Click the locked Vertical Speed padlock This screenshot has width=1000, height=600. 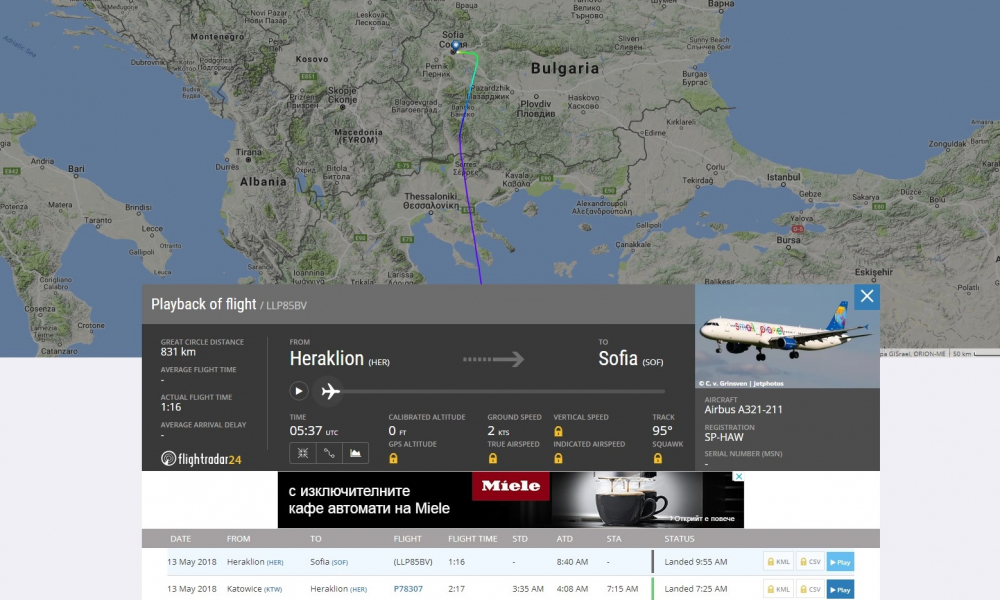tap(558, 431)
